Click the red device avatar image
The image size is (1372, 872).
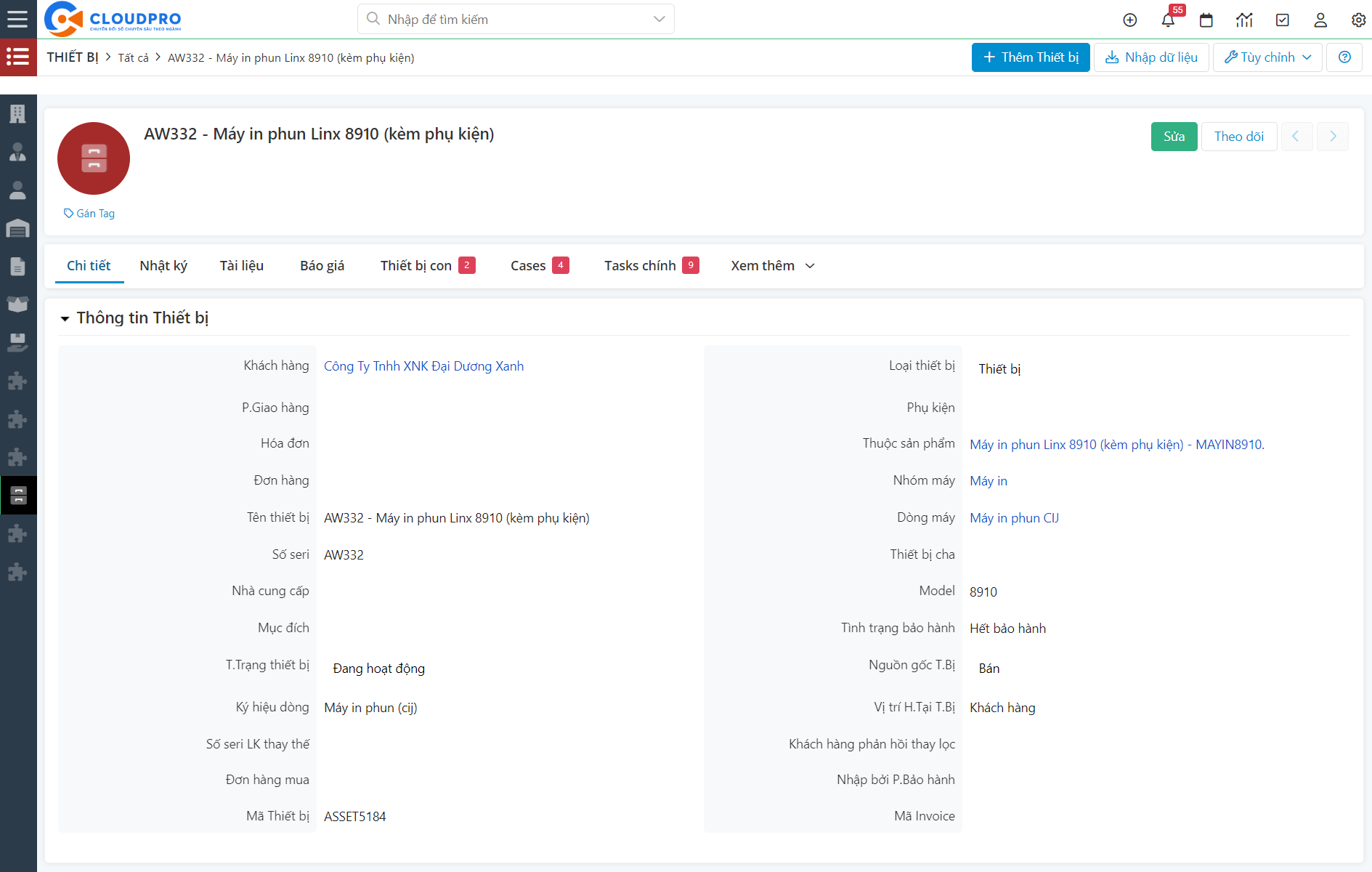click(x=94, y=158)
